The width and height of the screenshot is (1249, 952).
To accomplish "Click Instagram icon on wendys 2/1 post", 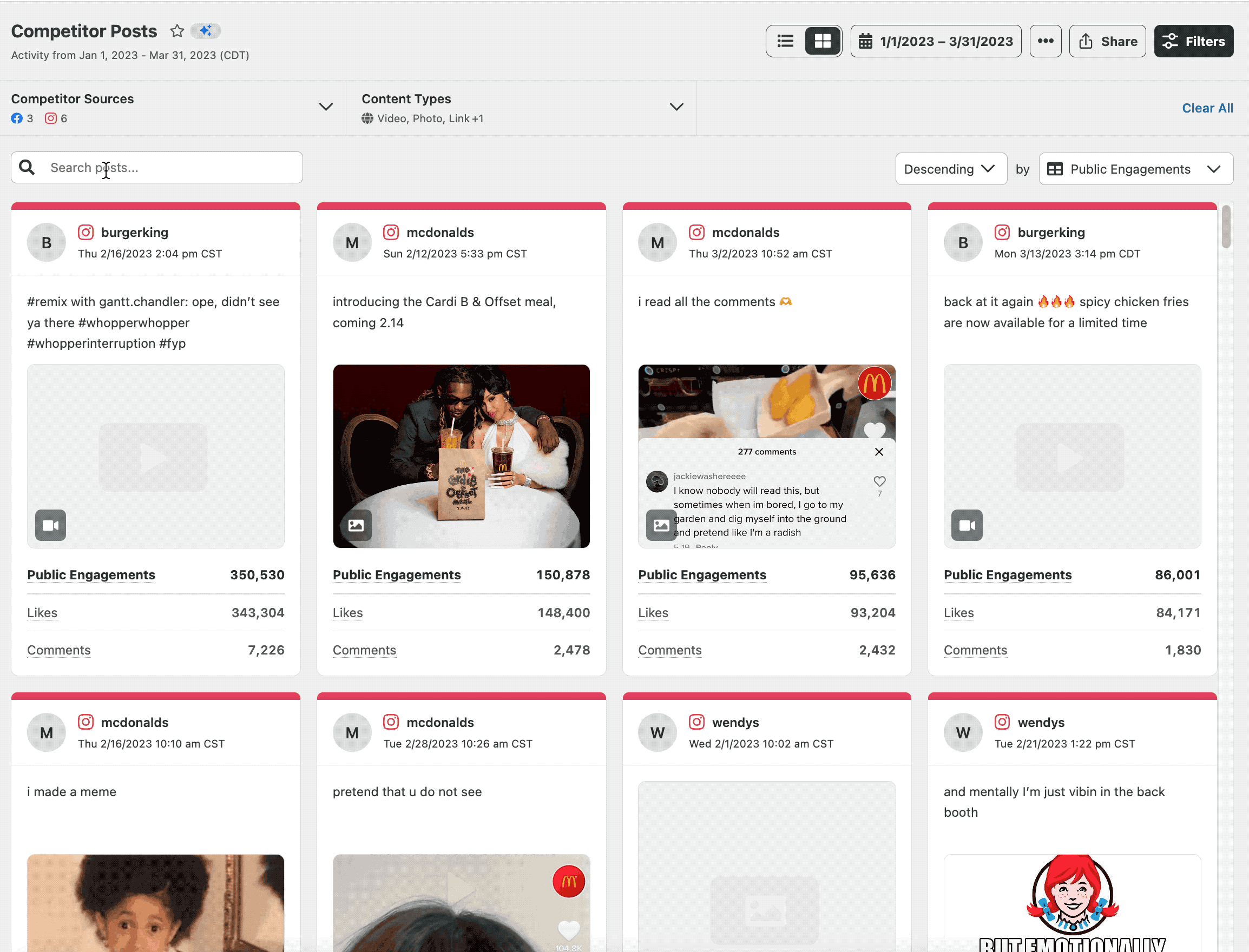I will (x=697, y=722).
